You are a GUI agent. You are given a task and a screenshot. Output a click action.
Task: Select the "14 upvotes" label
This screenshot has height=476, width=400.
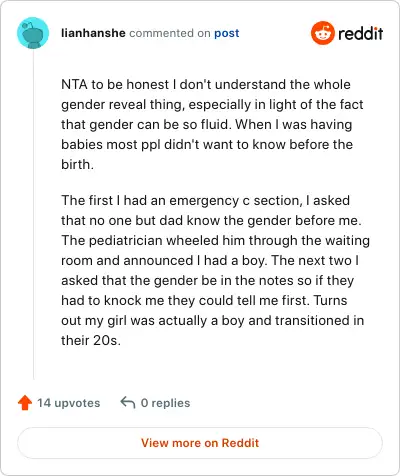pos(69,403)
